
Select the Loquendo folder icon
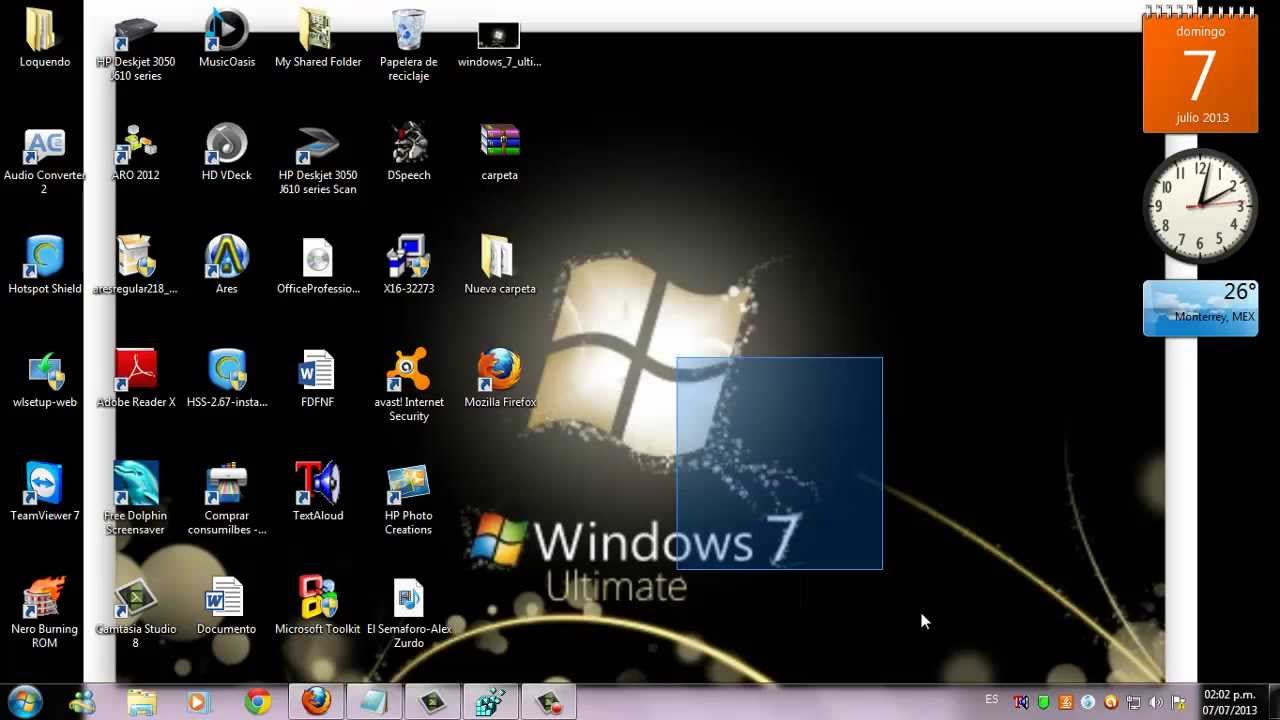pos(44,38)
